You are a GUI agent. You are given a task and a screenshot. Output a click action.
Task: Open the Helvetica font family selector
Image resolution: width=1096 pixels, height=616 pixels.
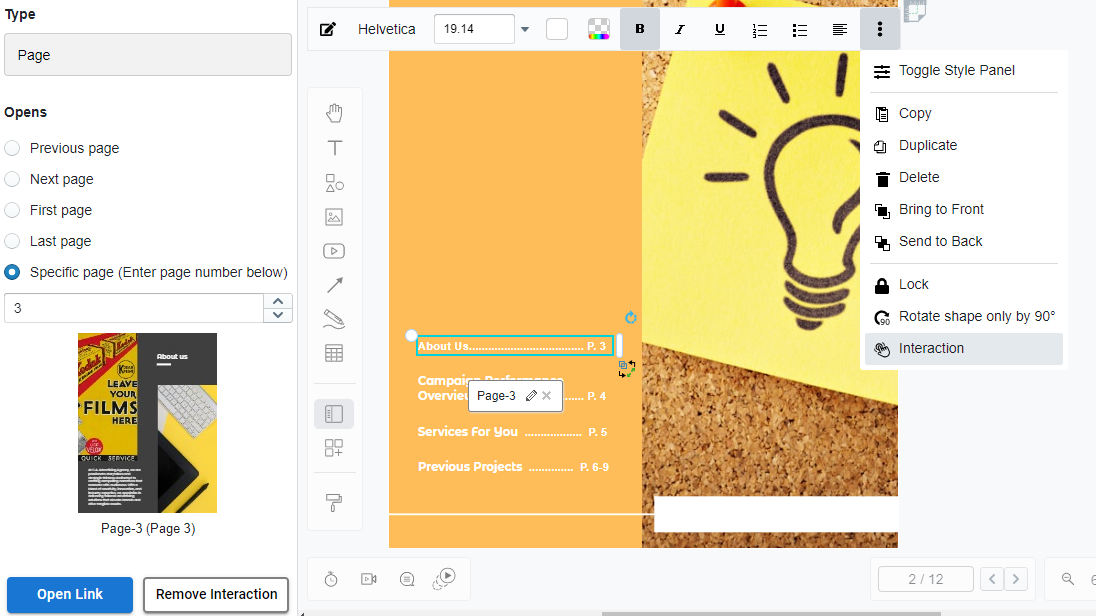pyautogui.click(x=386, y=29)
